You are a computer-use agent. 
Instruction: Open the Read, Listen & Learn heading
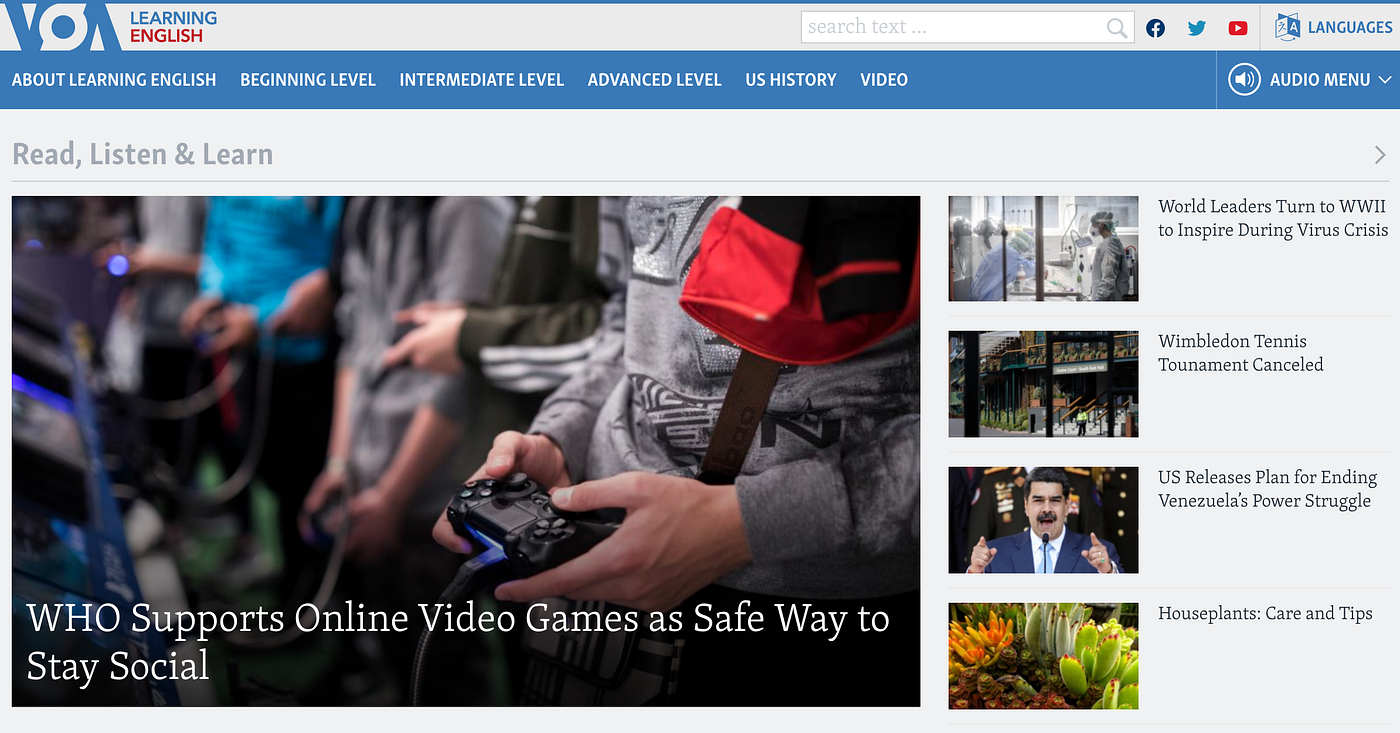[x=143, y=154]
